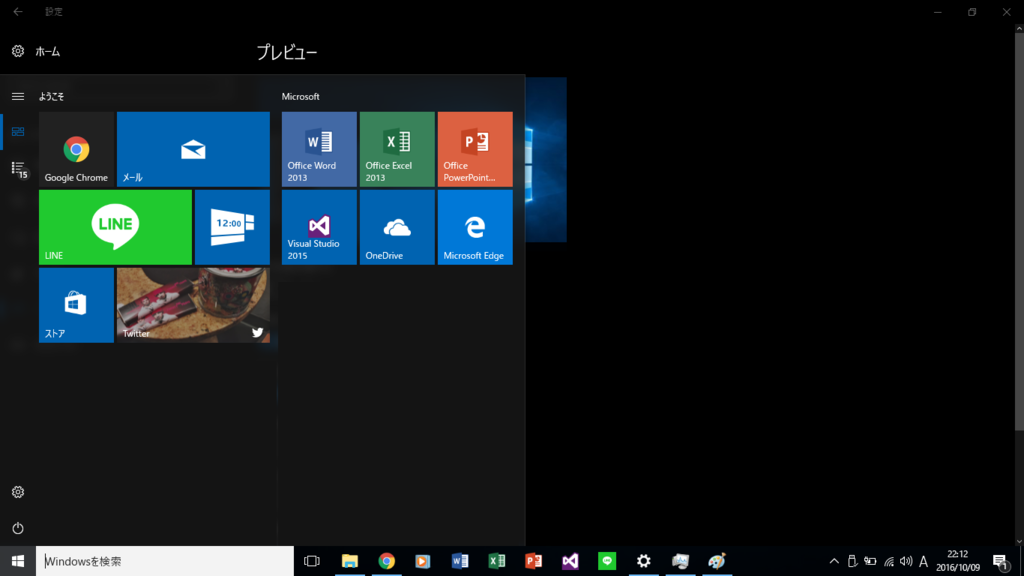Open the Google Chrome tile
The height and width of the screenshot is (576, 1024).
pos(76,149)
